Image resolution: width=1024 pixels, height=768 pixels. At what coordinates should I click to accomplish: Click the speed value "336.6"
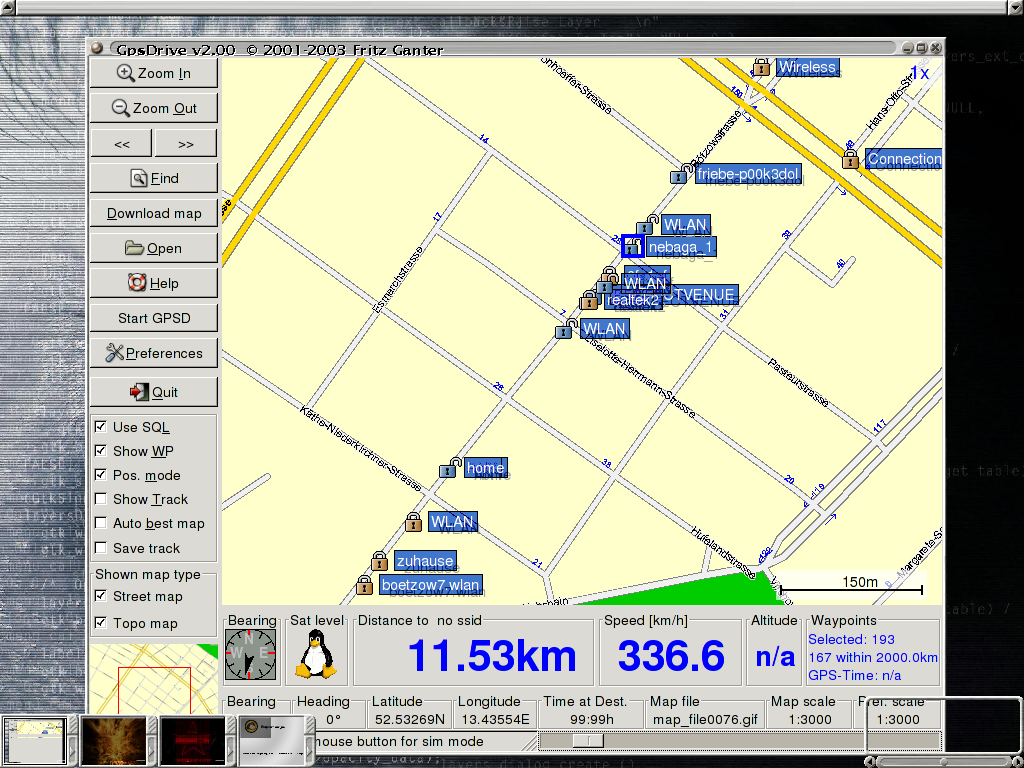coord(671,656)
